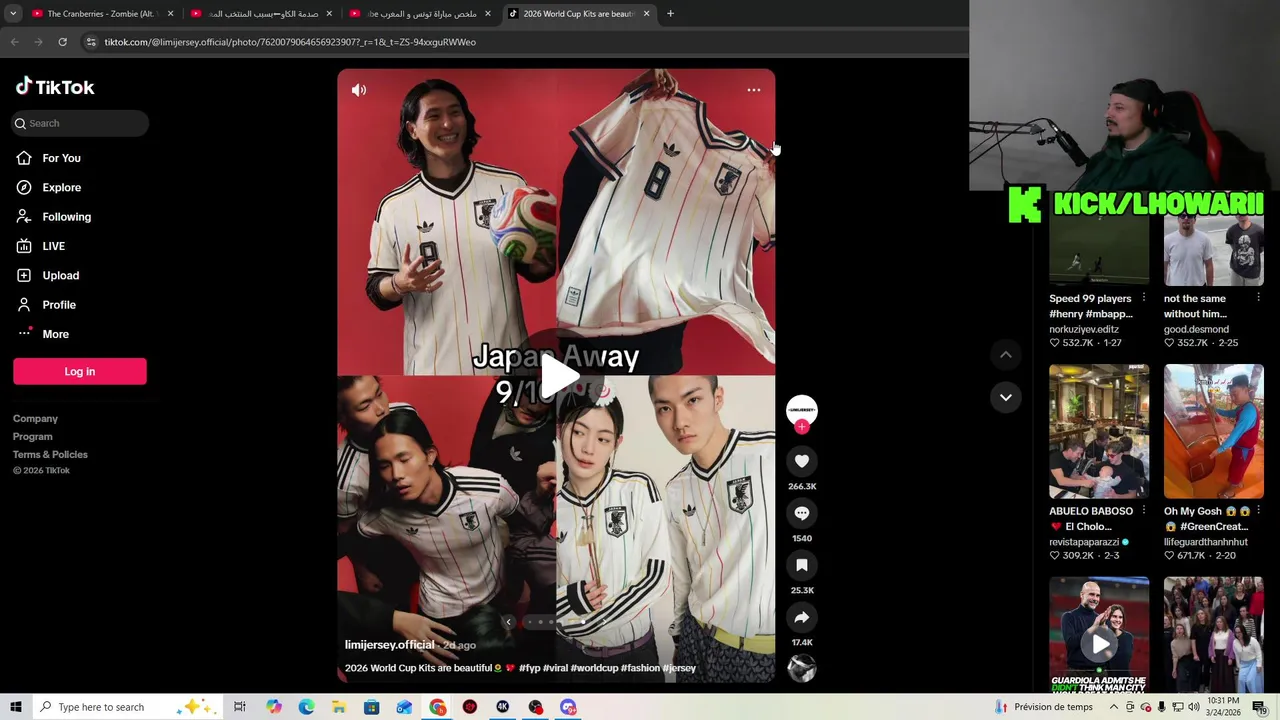The image size is (1280, 720).
Task: Go to the Following feed
Action: 66,217
